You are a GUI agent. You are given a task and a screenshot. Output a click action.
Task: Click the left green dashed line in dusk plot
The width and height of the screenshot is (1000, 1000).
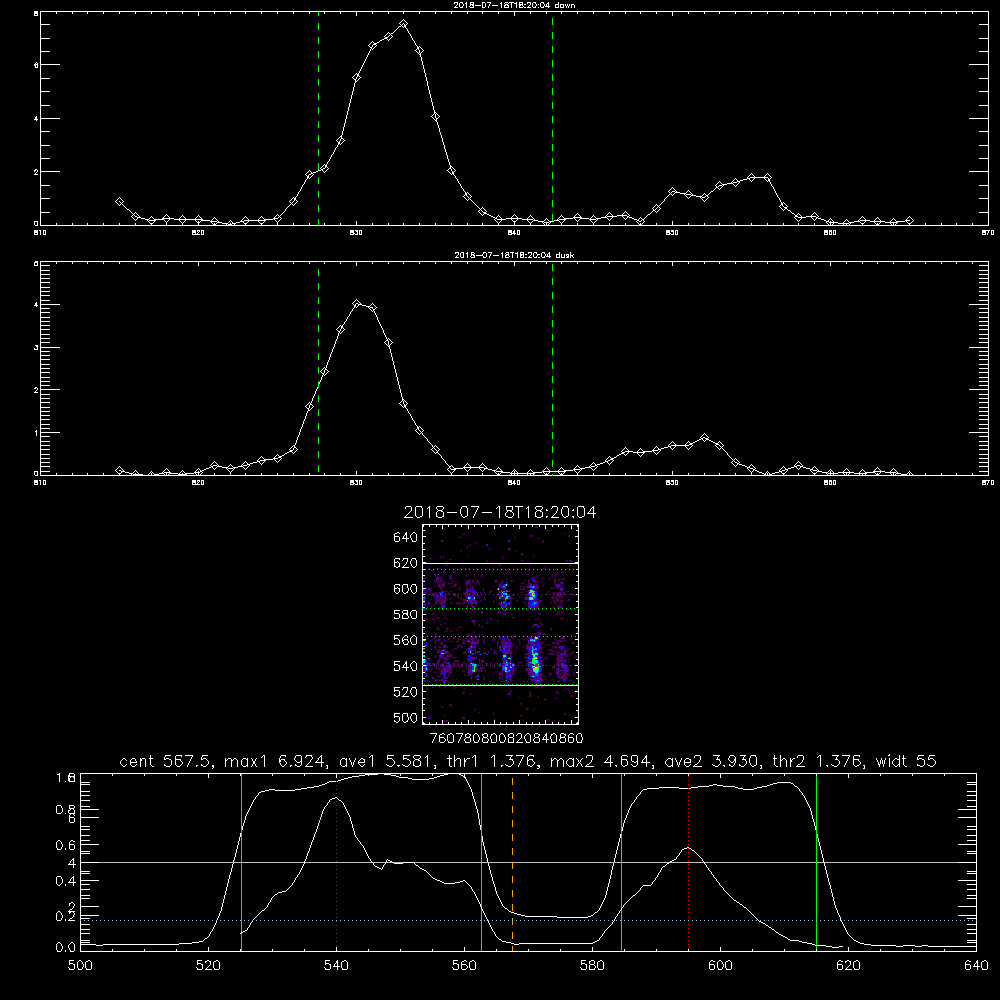click(318, 369)
